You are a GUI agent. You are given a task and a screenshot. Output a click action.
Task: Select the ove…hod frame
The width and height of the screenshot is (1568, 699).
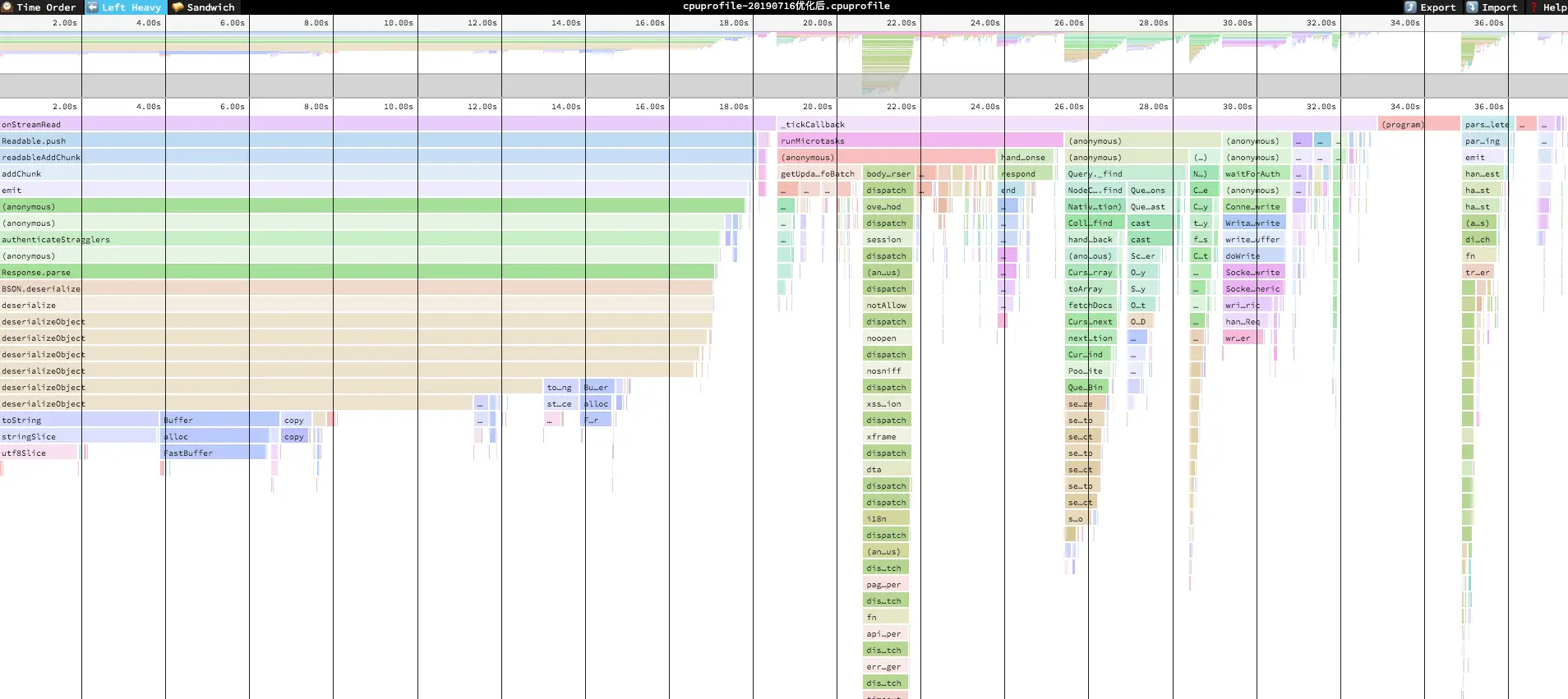[888, 206]
